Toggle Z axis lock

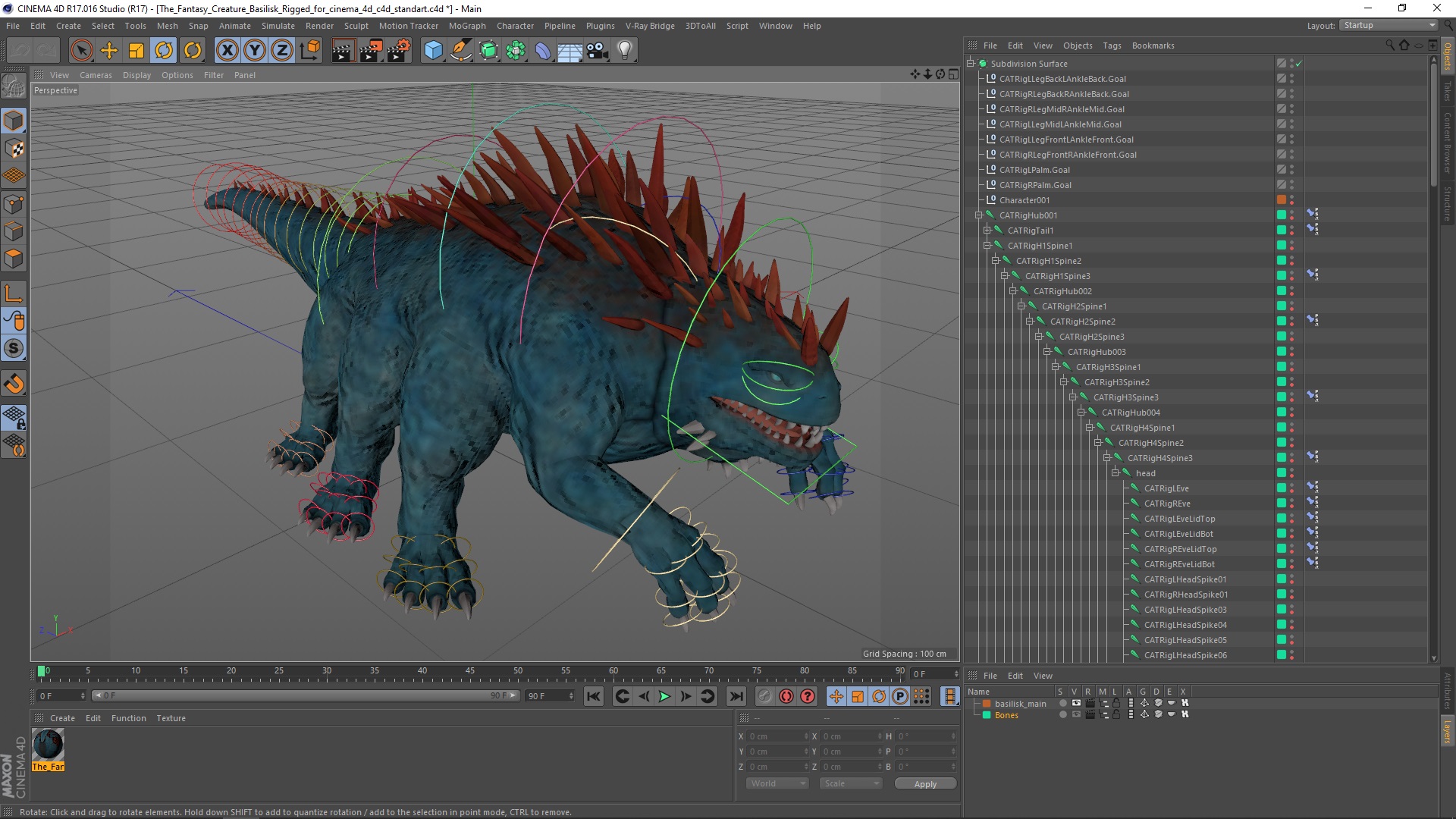click(x=282, y=51)
